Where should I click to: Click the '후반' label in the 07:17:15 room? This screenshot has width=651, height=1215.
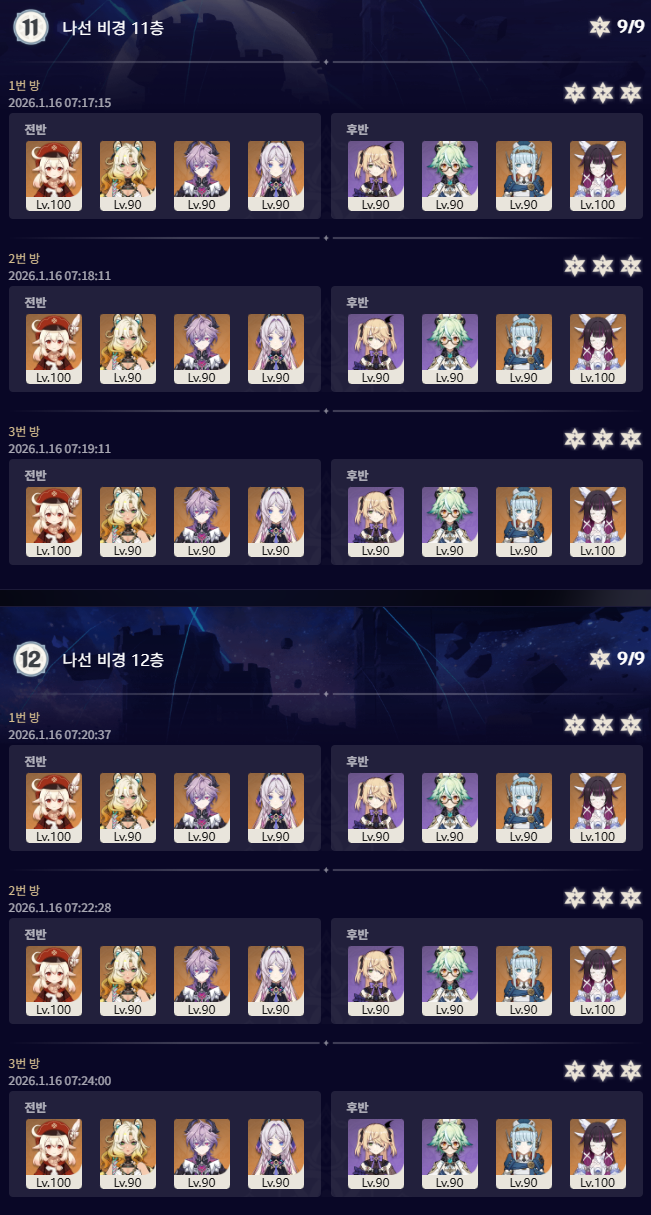coord(357,129)
